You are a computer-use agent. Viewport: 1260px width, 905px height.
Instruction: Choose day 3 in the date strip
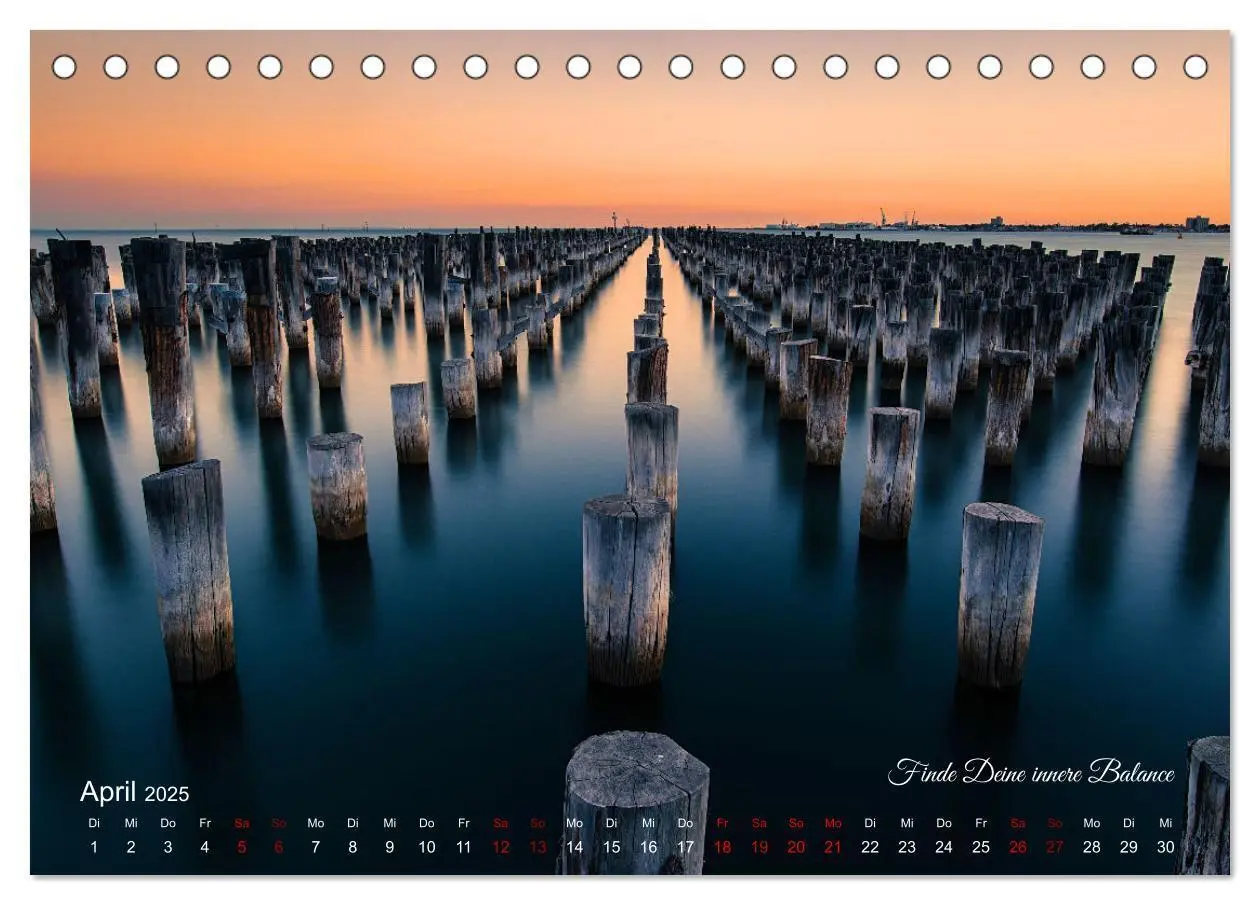pos(168,847)
